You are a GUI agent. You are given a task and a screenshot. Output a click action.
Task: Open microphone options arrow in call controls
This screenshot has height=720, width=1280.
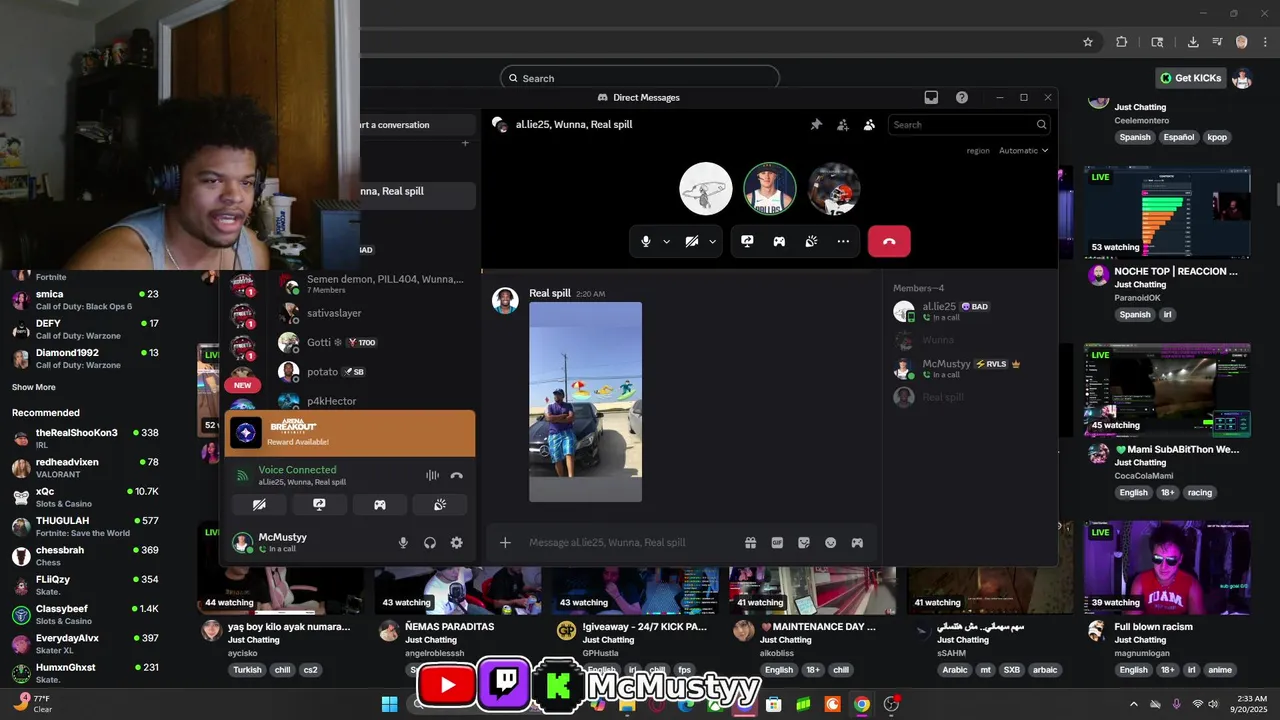click(666, 242)
